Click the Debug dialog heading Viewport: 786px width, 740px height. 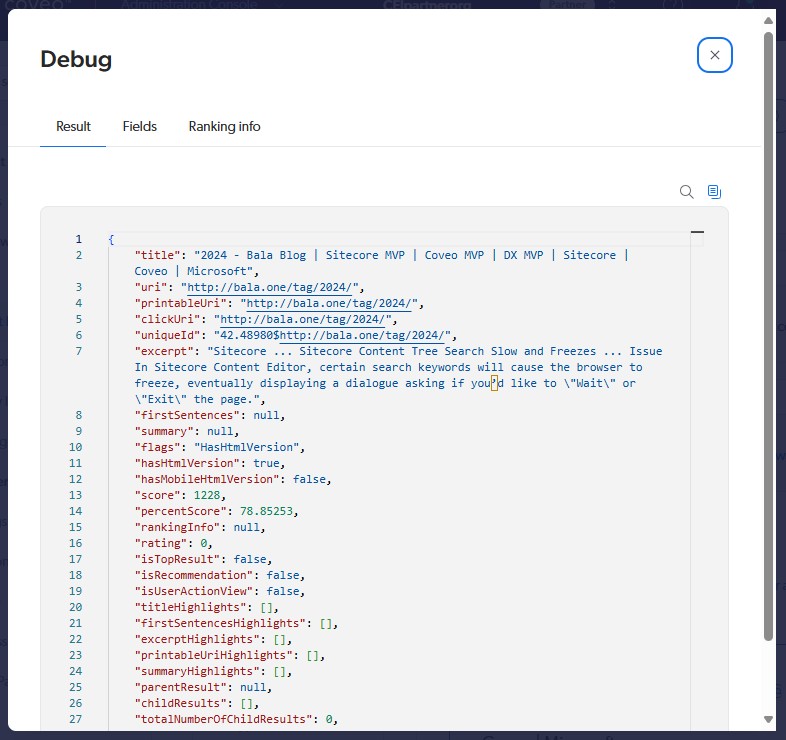tap(76, 59)
